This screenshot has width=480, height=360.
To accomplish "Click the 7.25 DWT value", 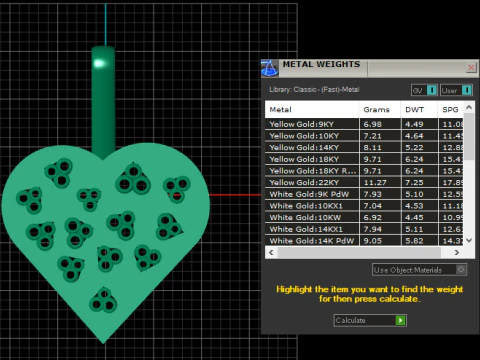I will point(414,183).
